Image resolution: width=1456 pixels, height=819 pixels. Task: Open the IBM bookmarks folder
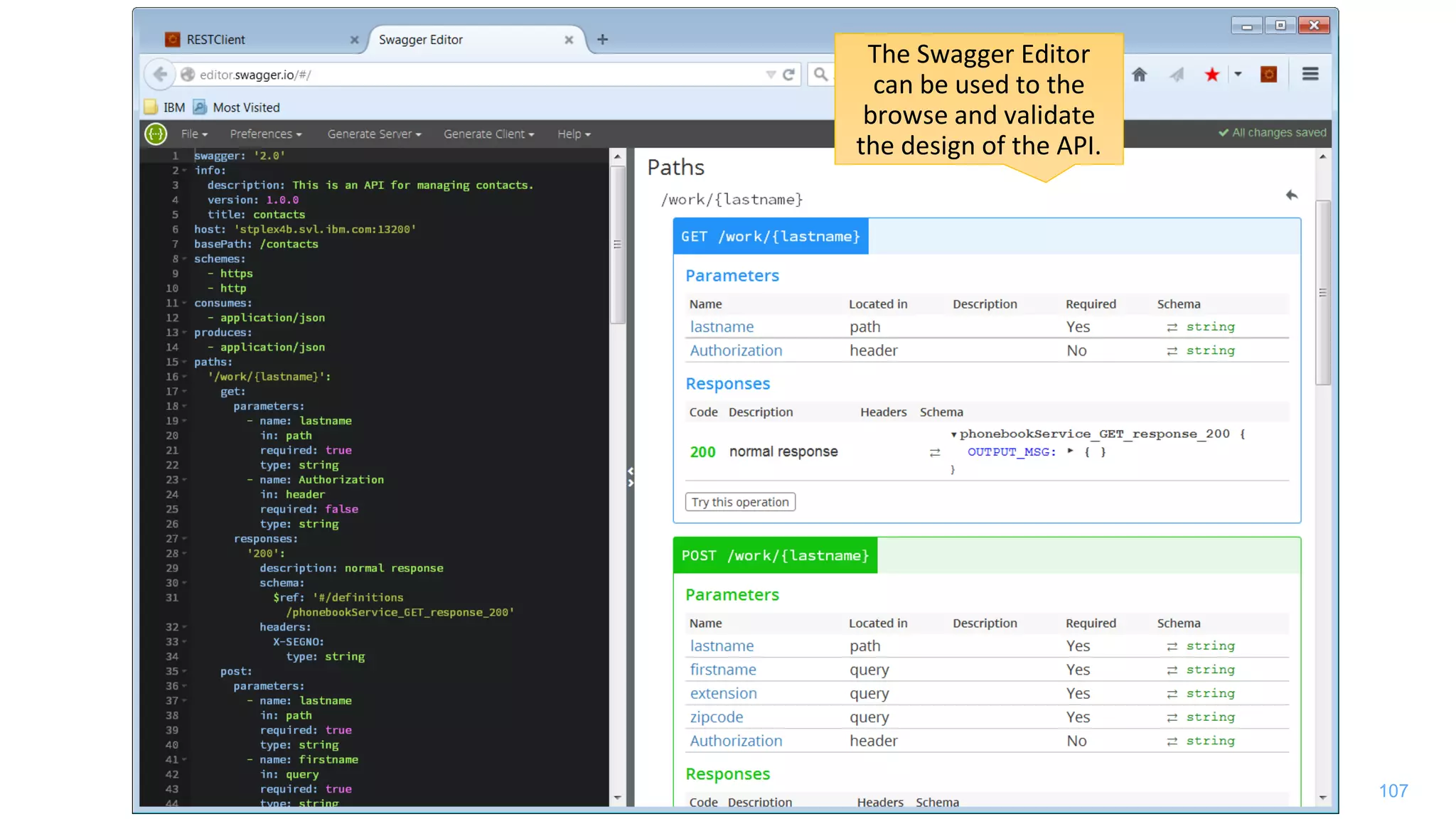click(165, 107)
